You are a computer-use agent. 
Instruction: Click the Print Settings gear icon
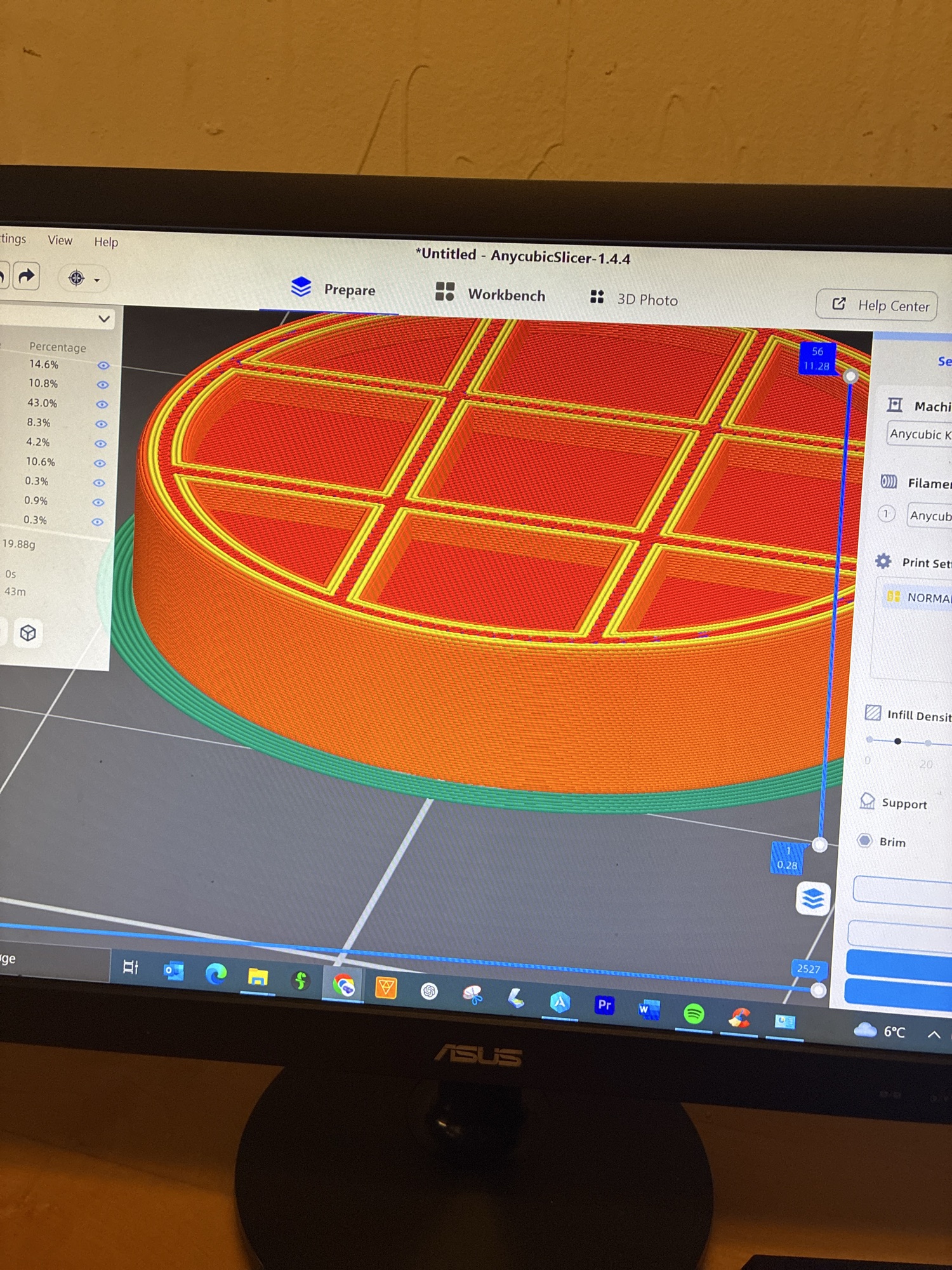pyautogui.click(x=883, y=561)
